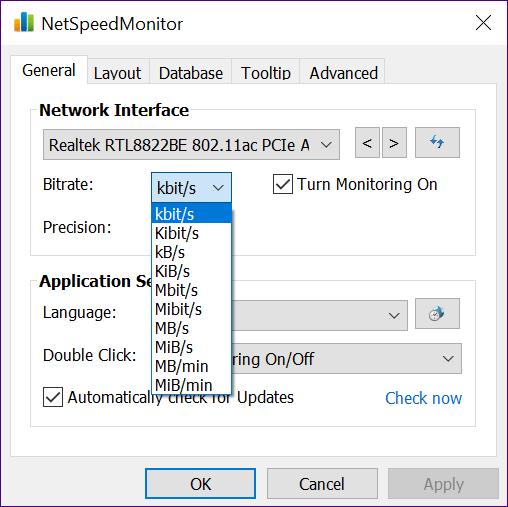The width and height of the screenshot is (508, 507).
Task: Select previous network interface arrow button
Action: point(367,143)
